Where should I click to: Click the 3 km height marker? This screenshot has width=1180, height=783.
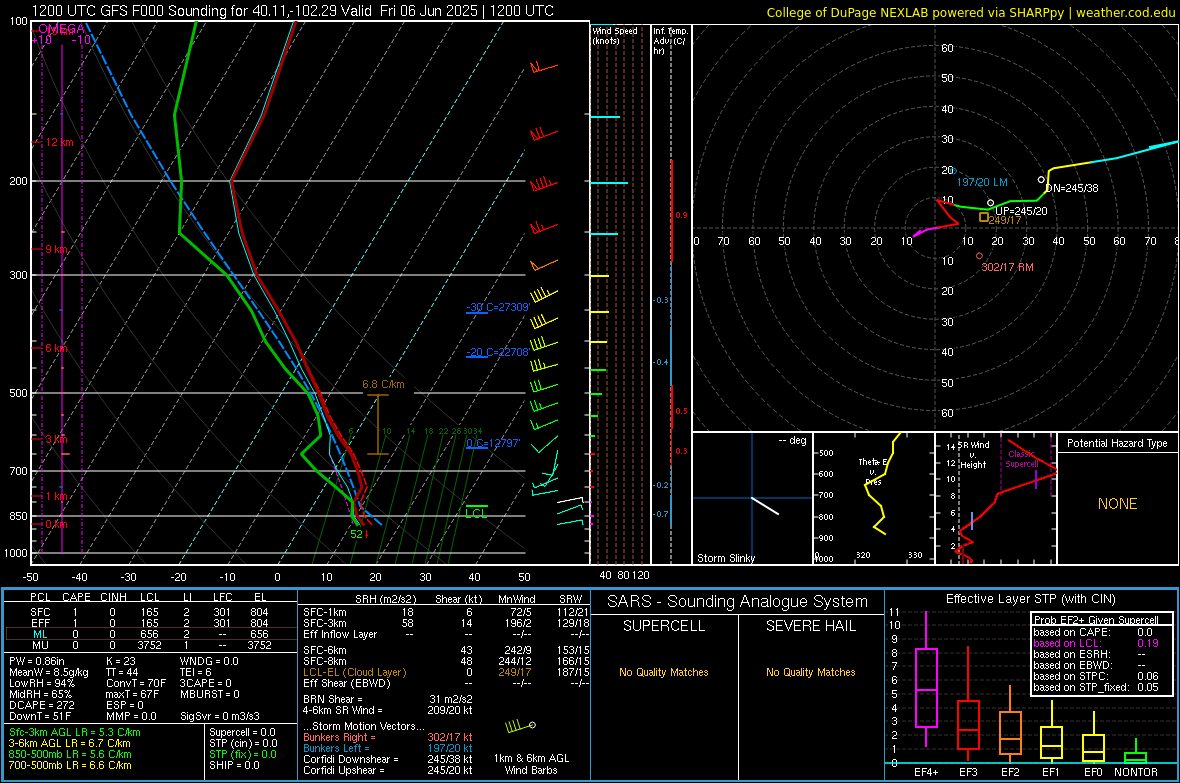(56, 439)
